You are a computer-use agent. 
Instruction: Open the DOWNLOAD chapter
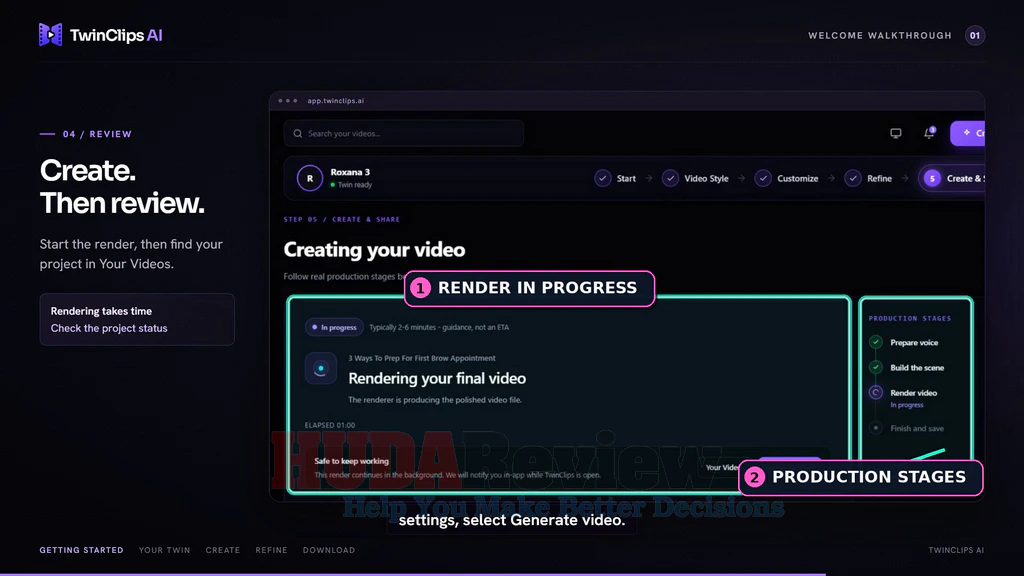329,550
